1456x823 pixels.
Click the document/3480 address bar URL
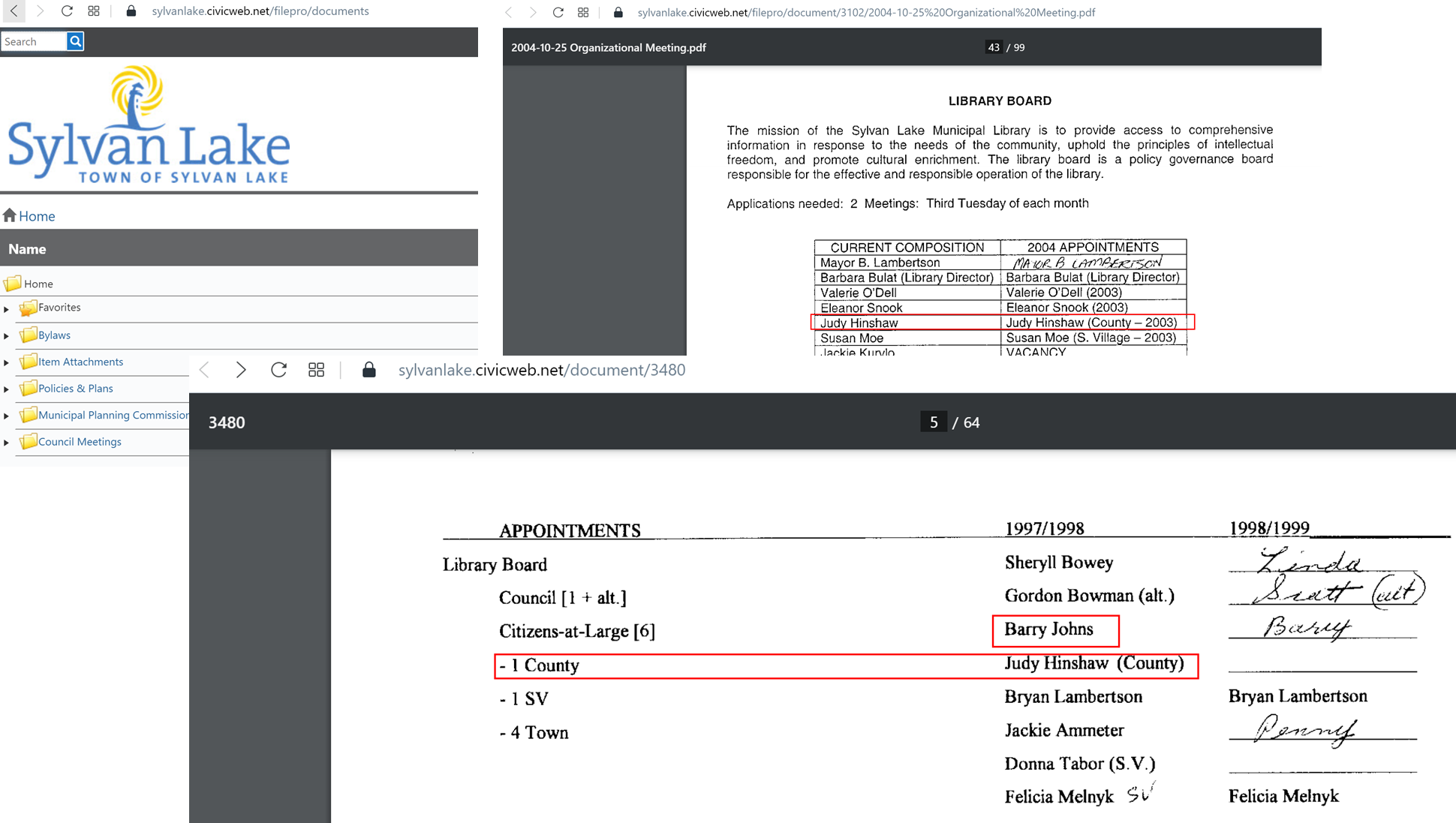tap(542, 370)
